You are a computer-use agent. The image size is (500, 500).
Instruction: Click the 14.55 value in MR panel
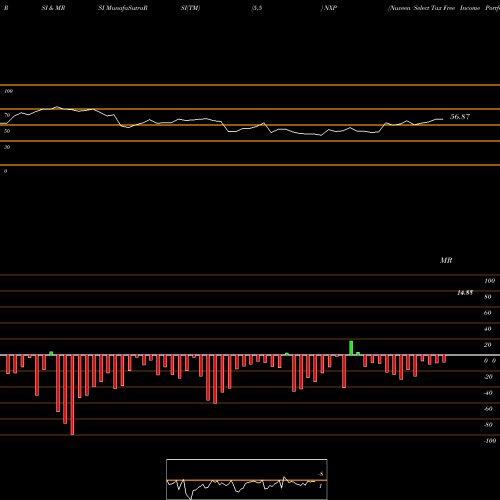point(465,293)
